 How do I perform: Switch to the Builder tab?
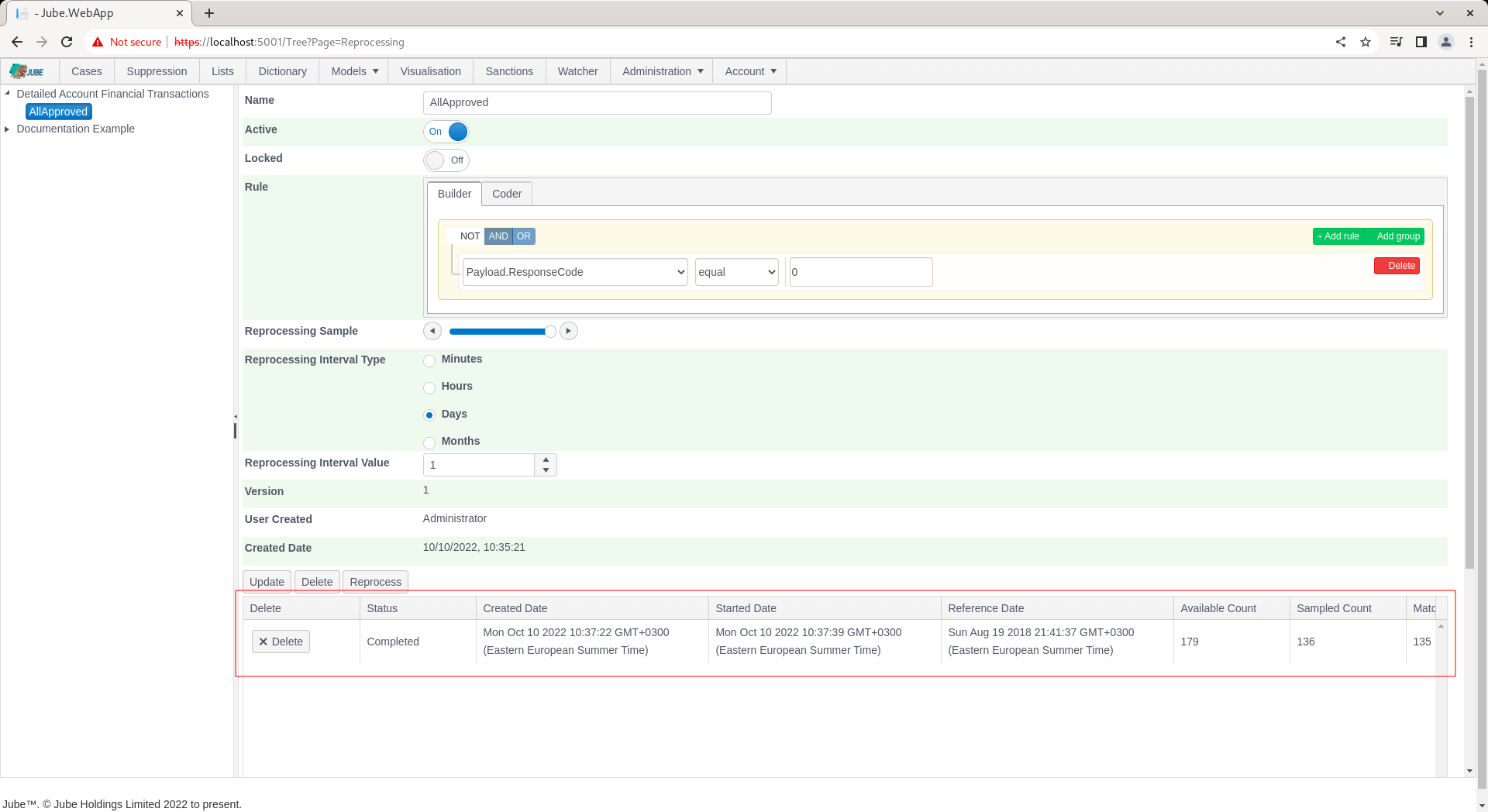pos(454,194)
